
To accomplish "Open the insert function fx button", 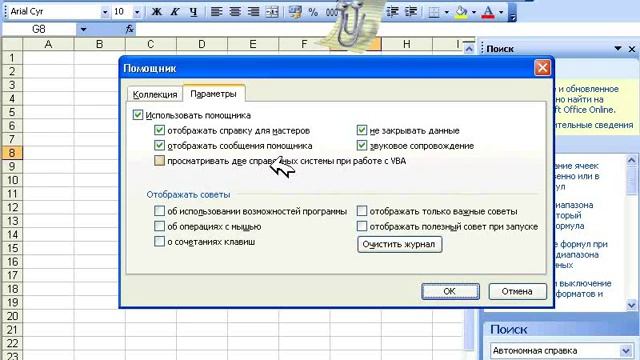I will tap(129, 29).
